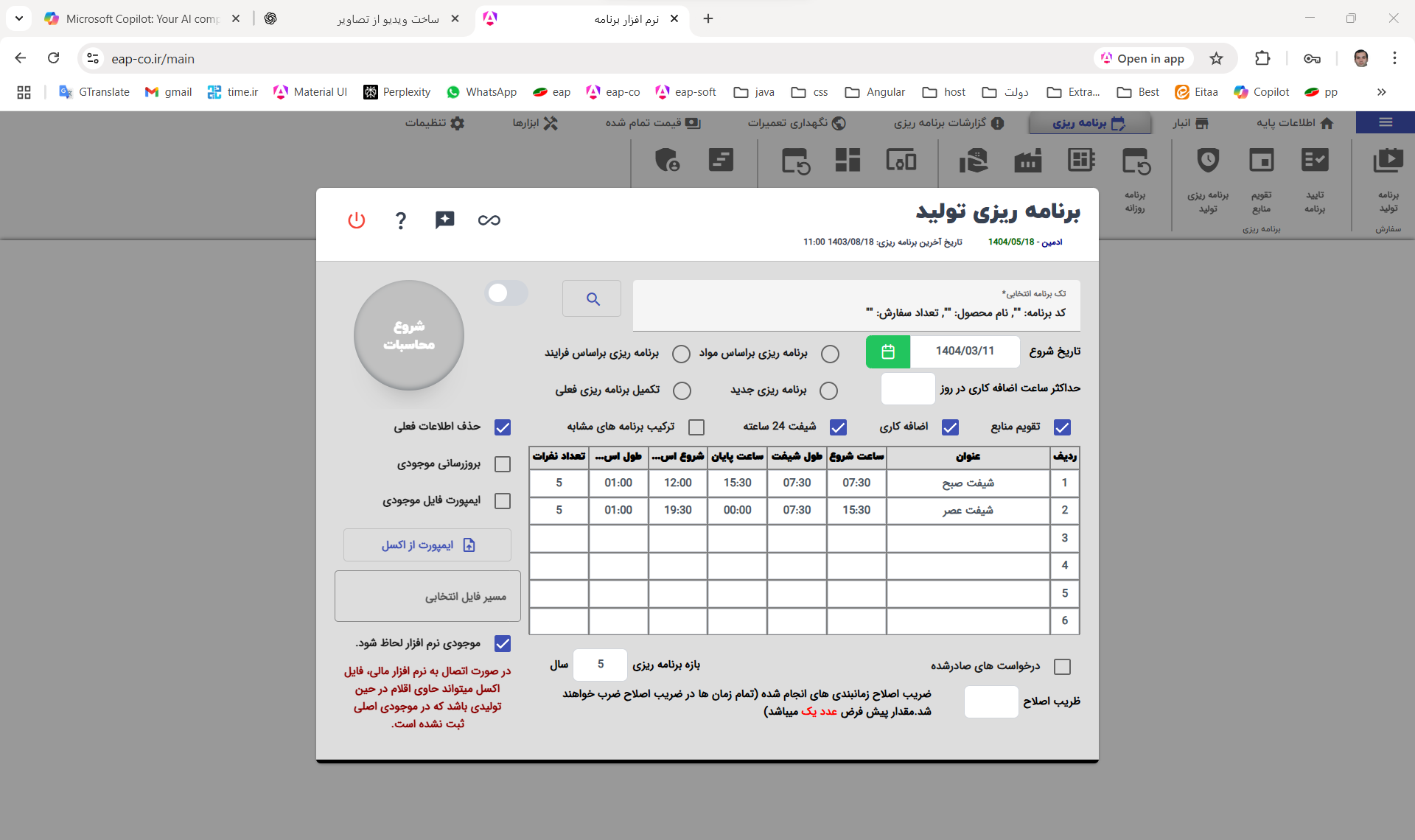
Task: Open the تنظیمات menu
Action: (x=435, y=123)
